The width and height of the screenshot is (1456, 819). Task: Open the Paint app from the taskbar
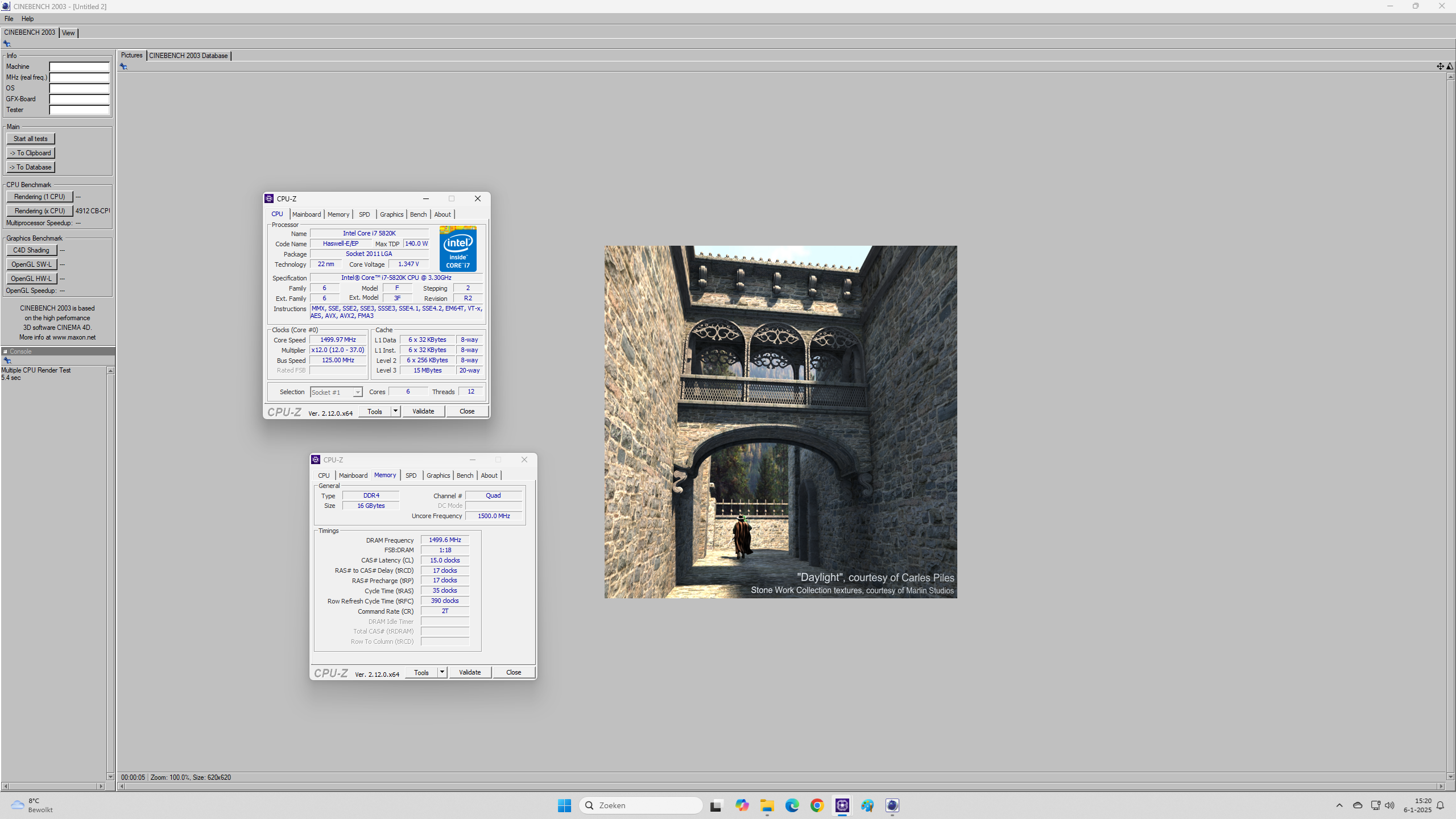[867, 805]
